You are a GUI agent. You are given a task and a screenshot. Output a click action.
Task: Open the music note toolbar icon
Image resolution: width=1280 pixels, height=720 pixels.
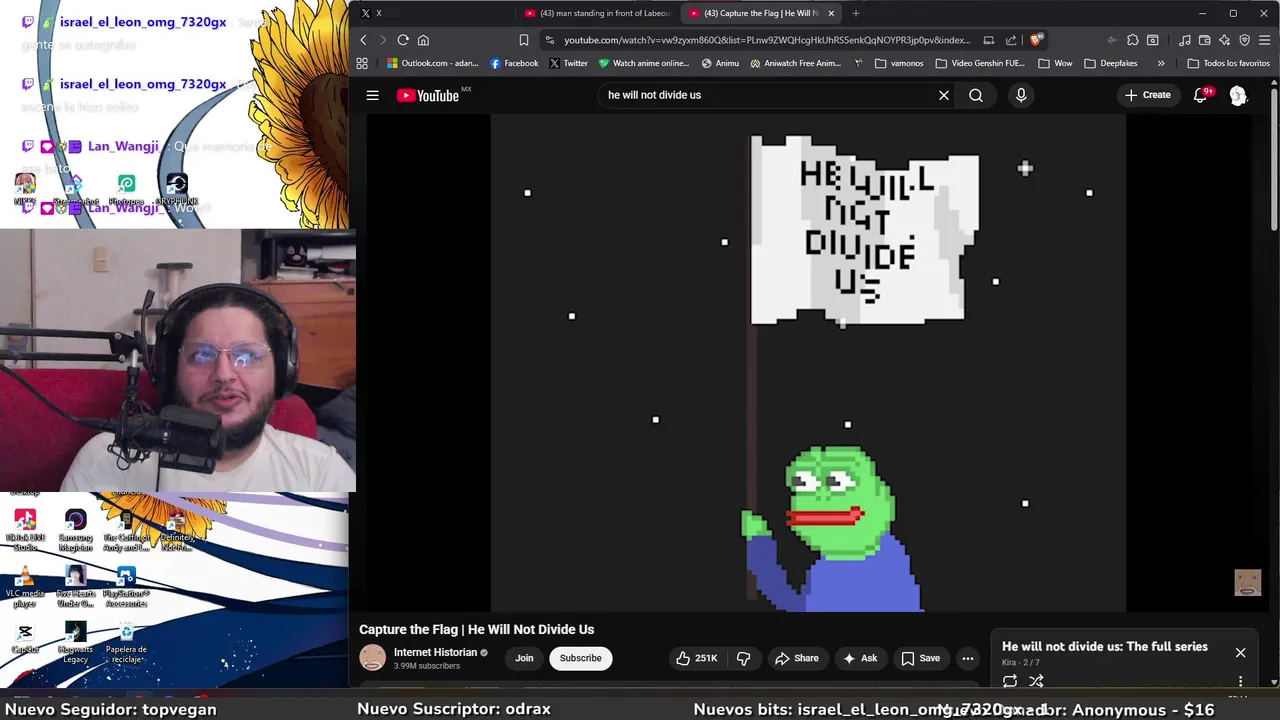tap(1184, 40)
